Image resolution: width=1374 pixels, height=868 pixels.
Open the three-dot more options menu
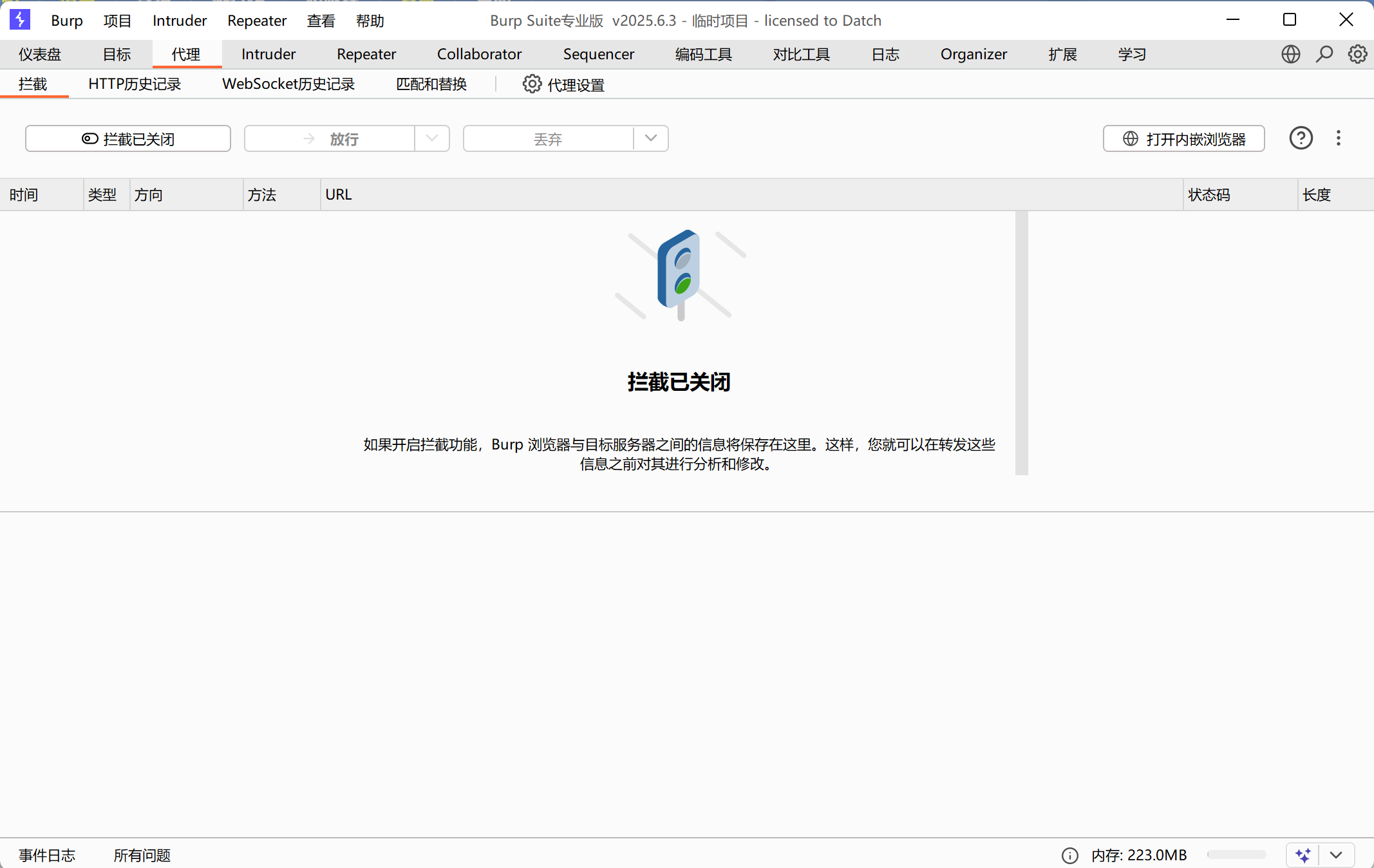pyautogui.click(x=1338, y=138)
